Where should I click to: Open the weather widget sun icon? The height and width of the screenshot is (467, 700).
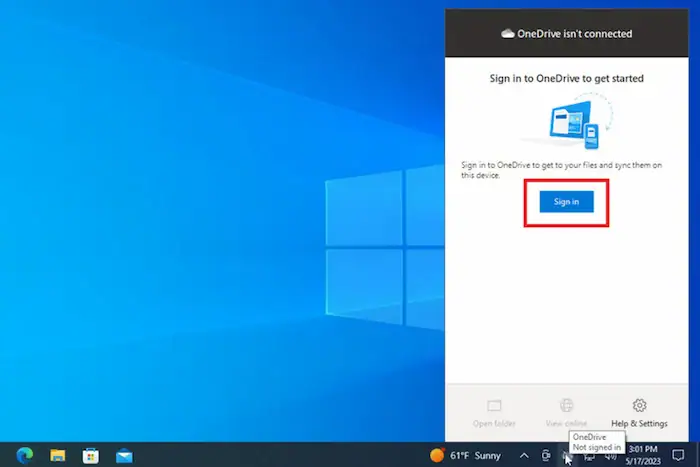(x=437, y=455)
